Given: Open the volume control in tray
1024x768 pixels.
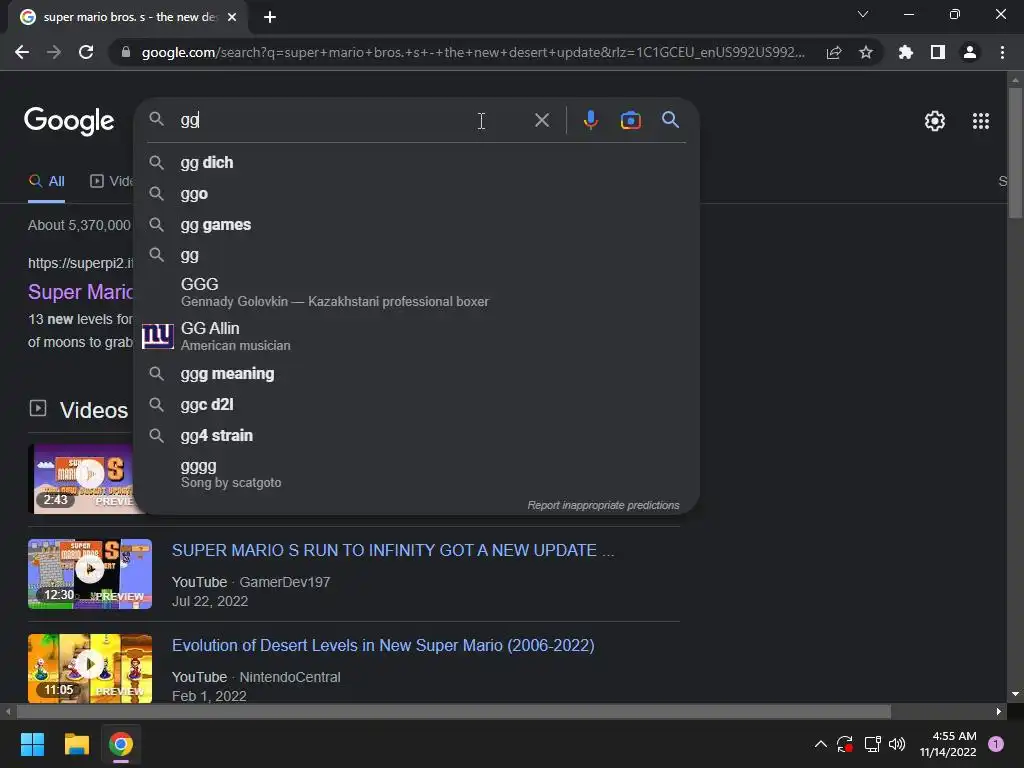Looking at the screenshot, I should (897, 744).
